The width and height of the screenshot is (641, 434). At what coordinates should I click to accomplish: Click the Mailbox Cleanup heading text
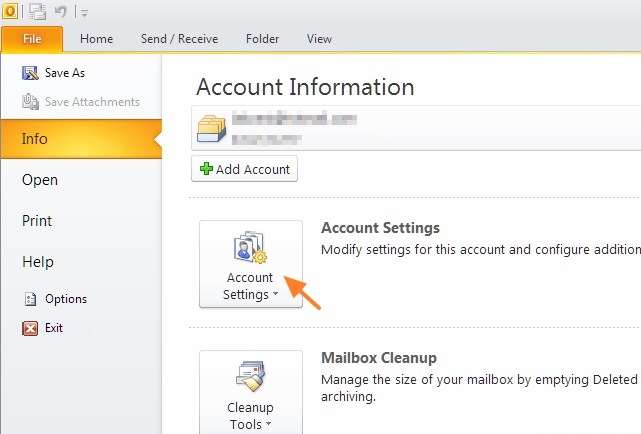pos(379,358)
